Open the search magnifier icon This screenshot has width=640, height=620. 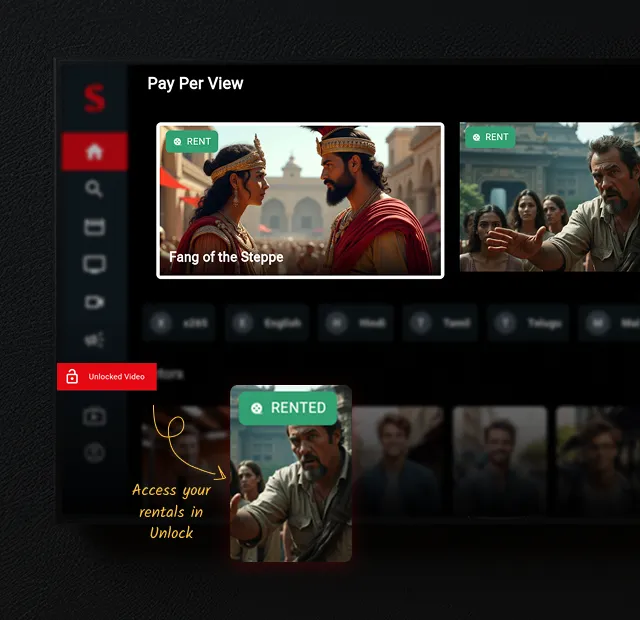94,189
